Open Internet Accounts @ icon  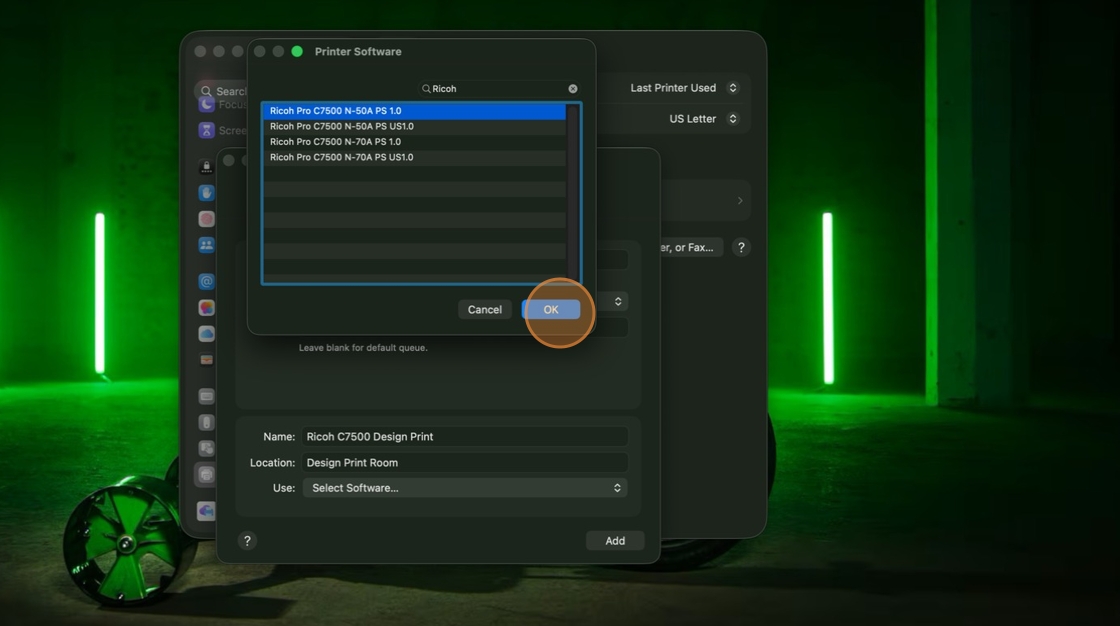click(206, 282)
